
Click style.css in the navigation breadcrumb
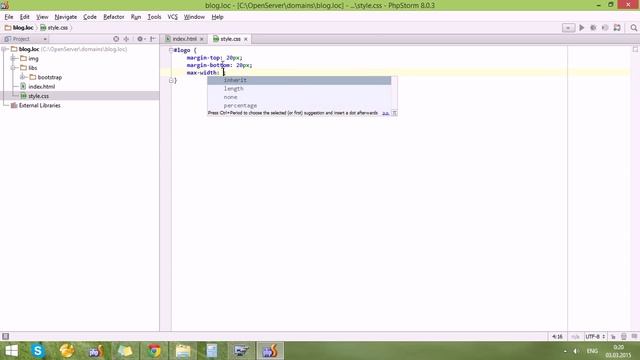54,28
